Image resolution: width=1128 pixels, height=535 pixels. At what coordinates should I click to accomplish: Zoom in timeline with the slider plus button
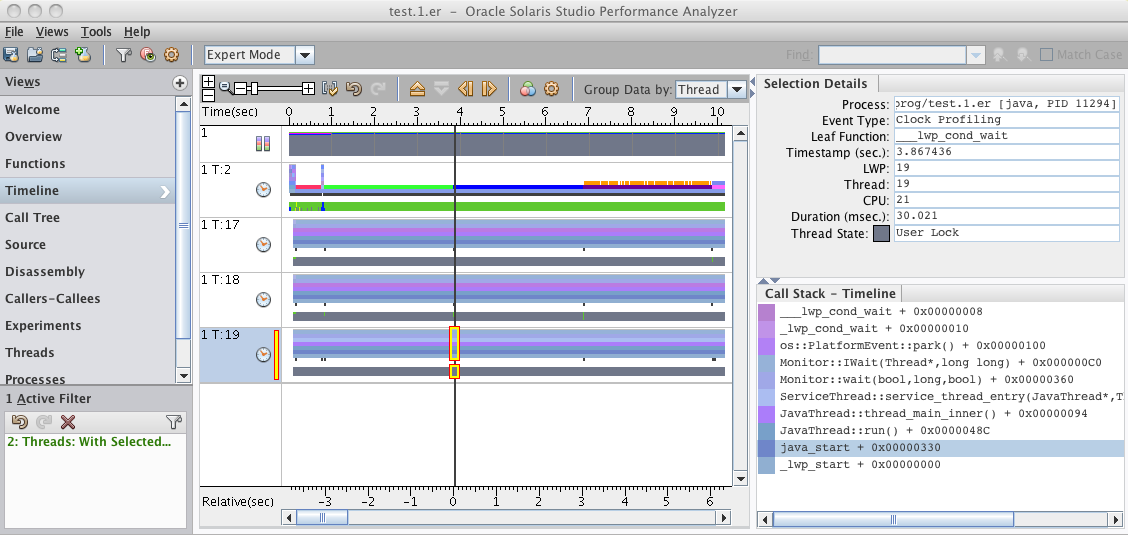coord(309,88)
